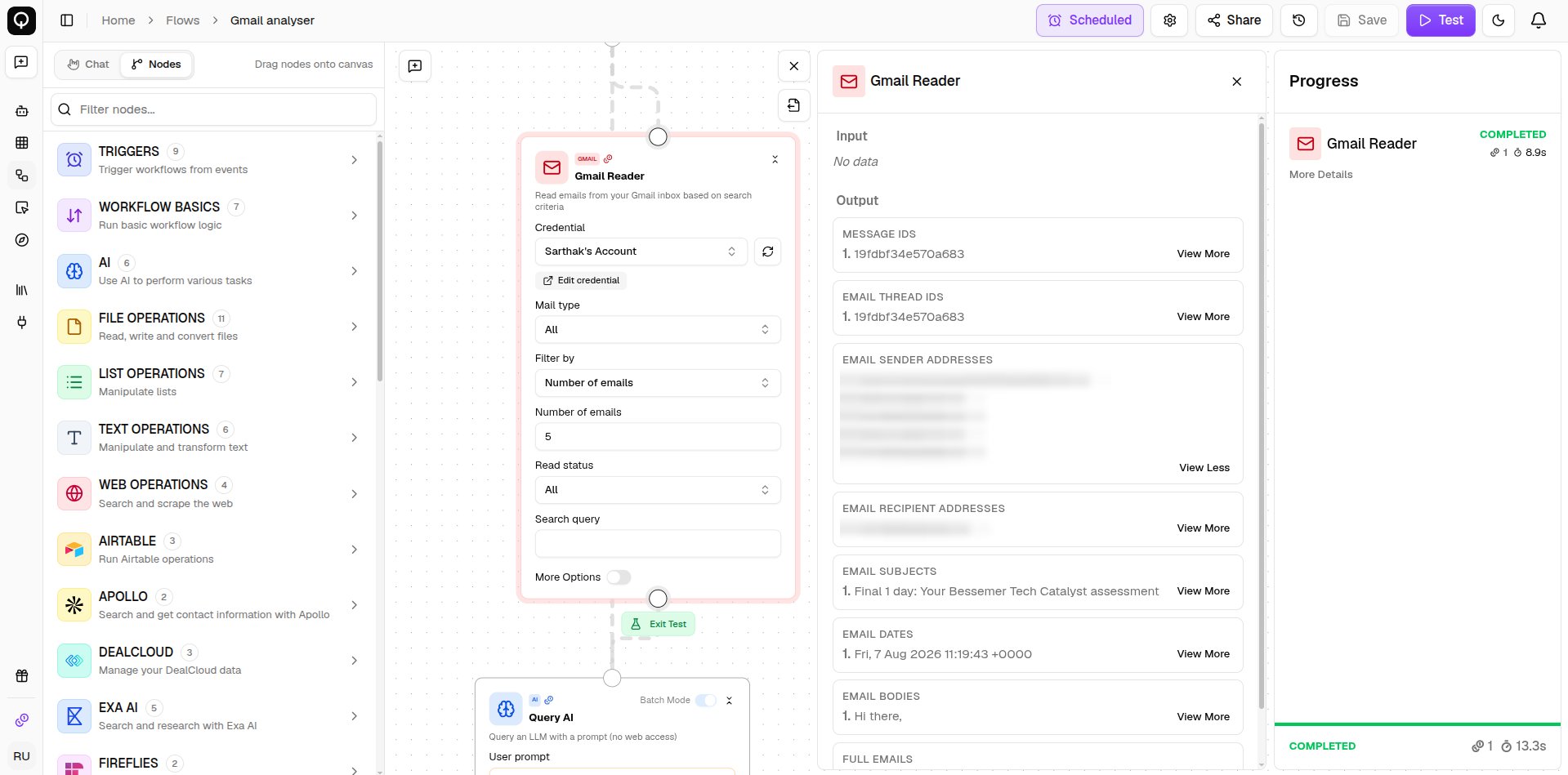Image resolution: width=1568 pixels, height=775 pixels.
Task: Close the Gmail Reader output panel
Action: tap(1237, 82)
